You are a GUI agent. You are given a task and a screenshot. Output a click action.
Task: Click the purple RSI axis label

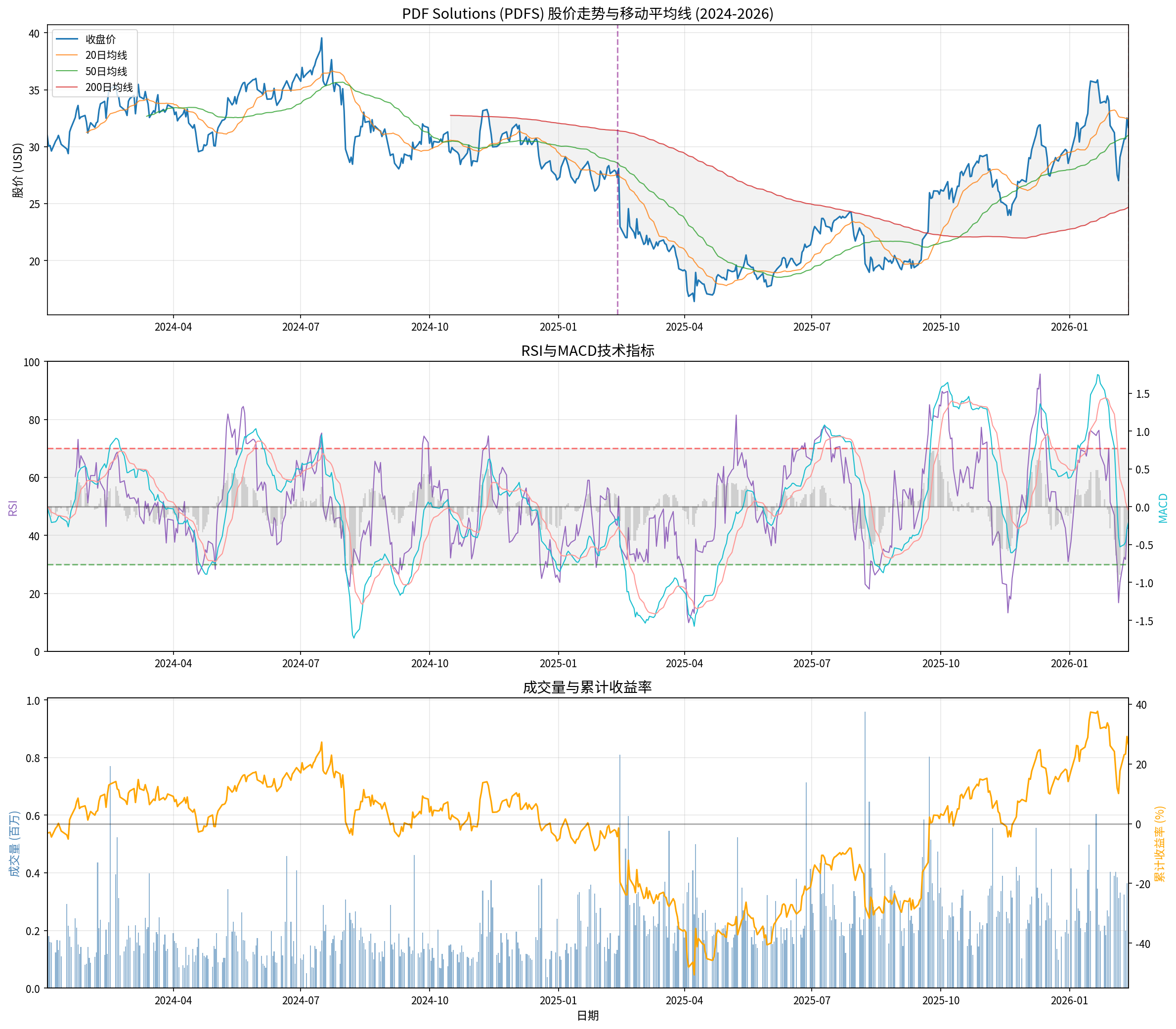tap(13, 508)
